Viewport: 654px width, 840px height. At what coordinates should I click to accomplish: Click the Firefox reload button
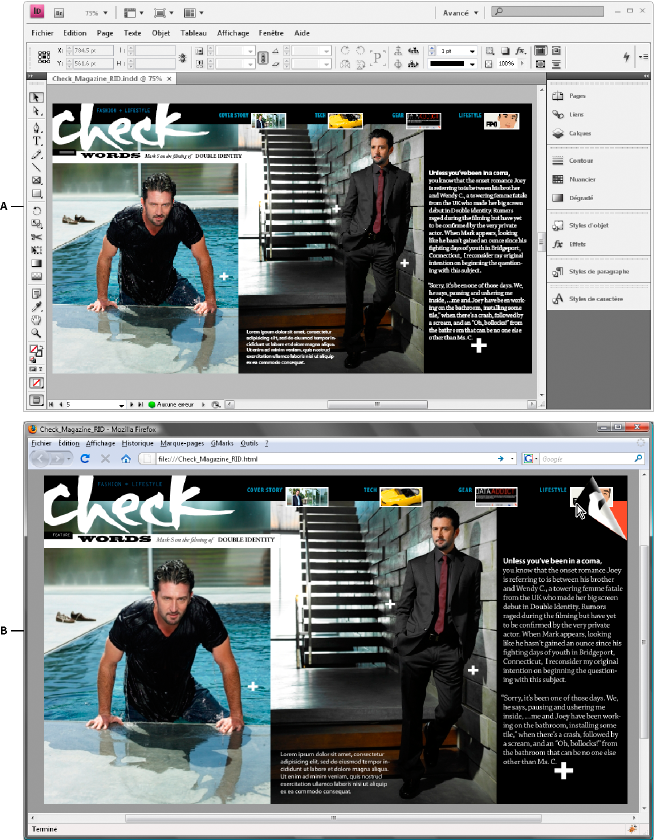85,459
